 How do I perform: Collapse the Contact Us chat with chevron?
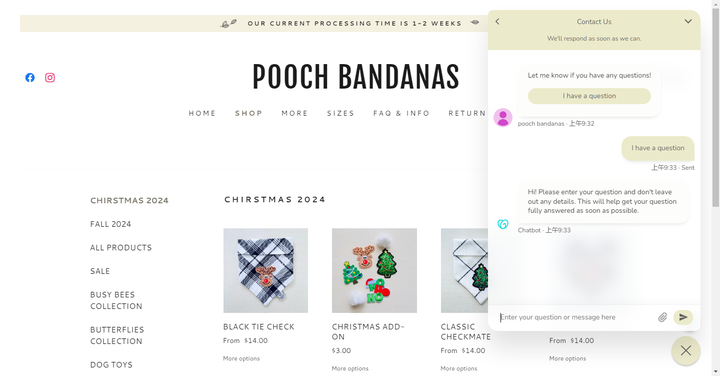(x=688, y=21)
